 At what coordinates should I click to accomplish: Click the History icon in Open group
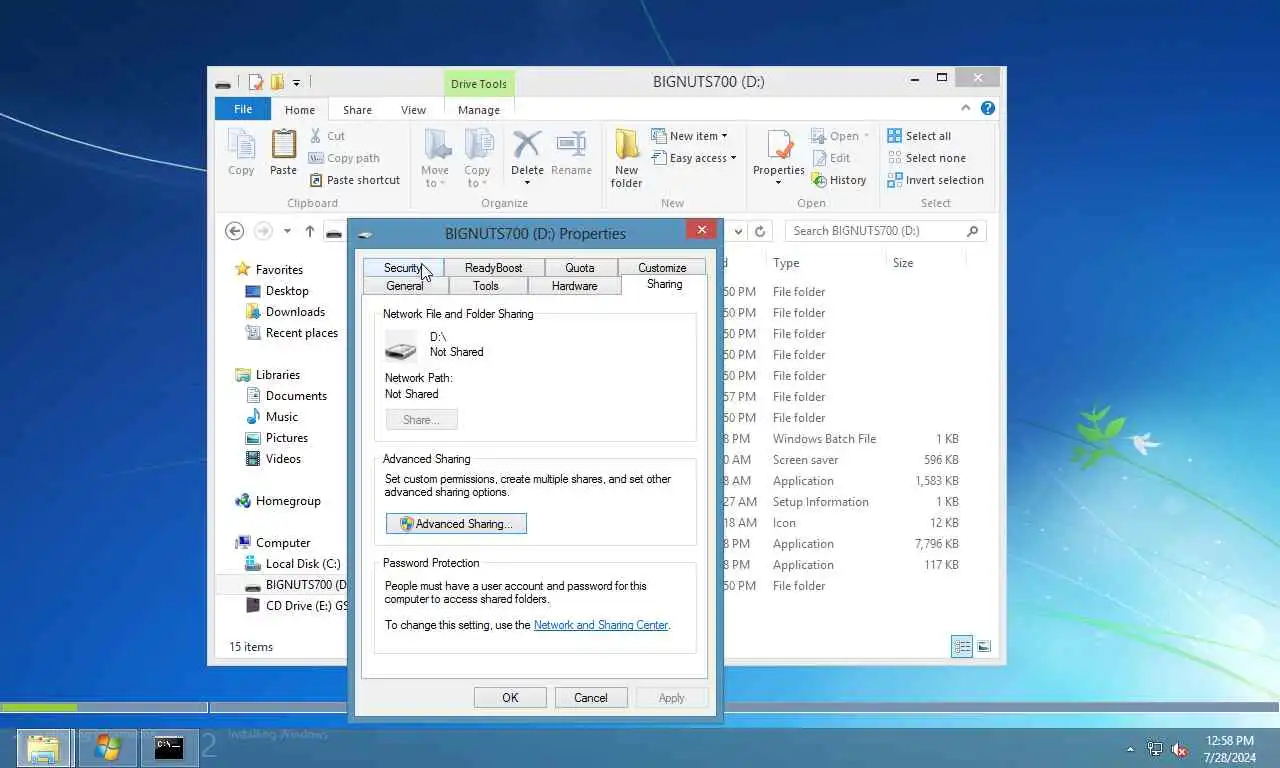819,180
